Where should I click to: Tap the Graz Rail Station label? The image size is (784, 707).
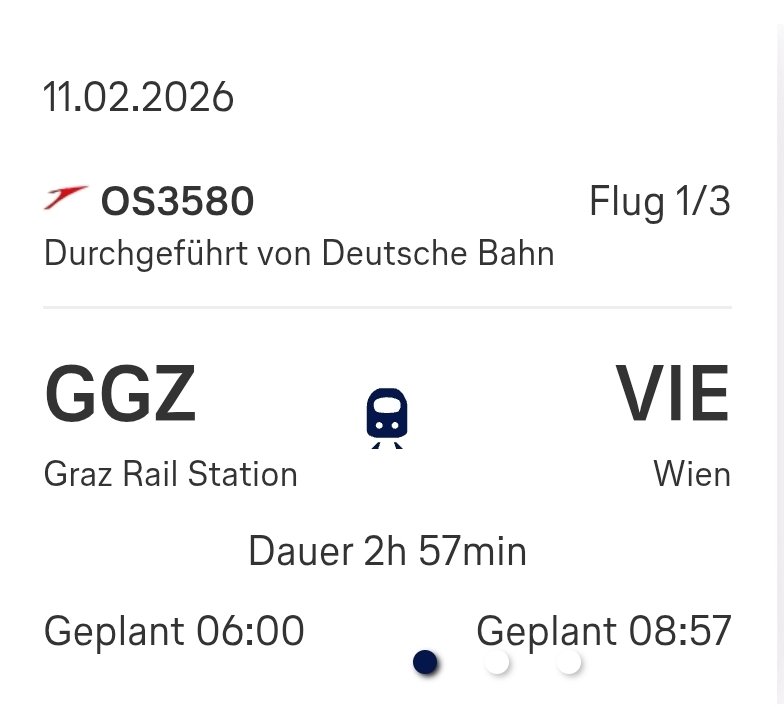coord(171,473)
